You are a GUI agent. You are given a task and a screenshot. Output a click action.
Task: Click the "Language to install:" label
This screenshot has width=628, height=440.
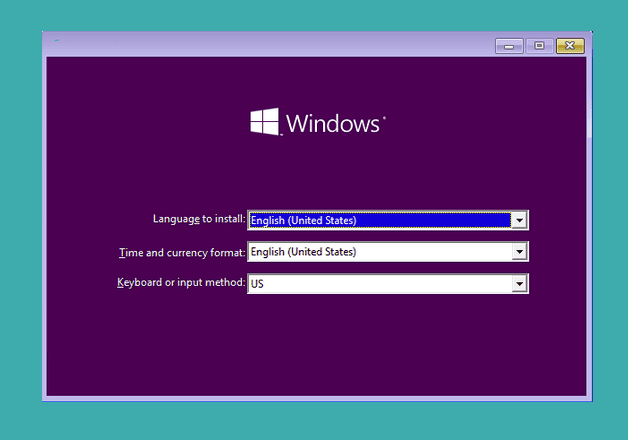click(199, 219)
